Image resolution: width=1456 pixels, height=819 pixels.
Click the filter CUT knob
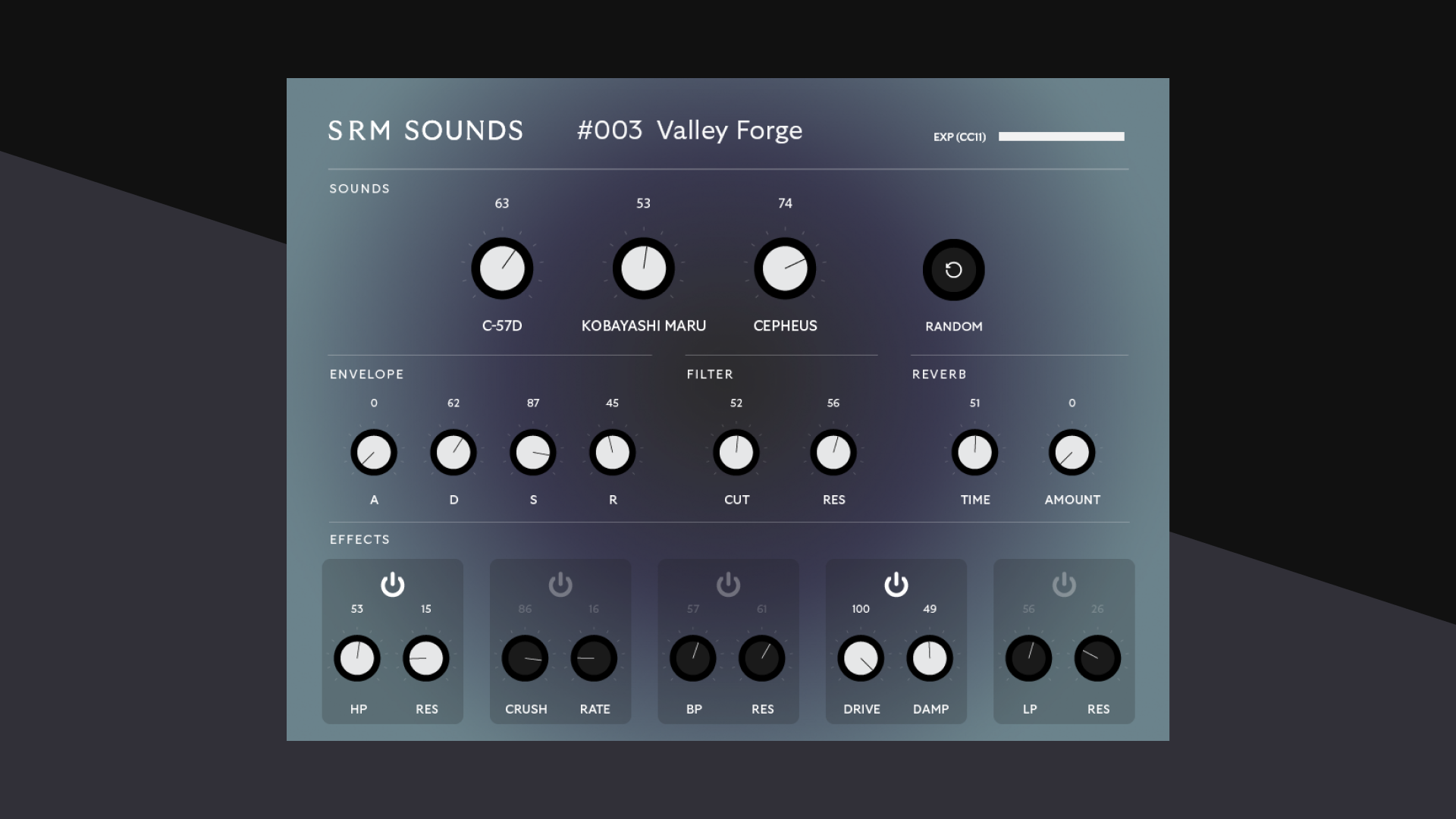(x=736, y=453)
